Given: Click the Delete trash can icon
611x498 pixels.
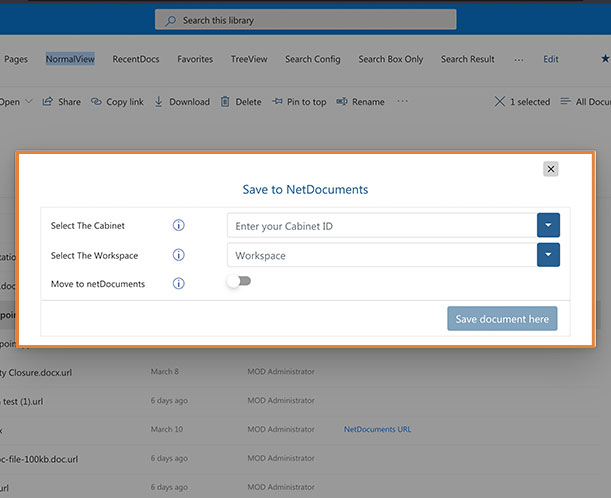Looking at the screenshot, I should pos(225,102).
